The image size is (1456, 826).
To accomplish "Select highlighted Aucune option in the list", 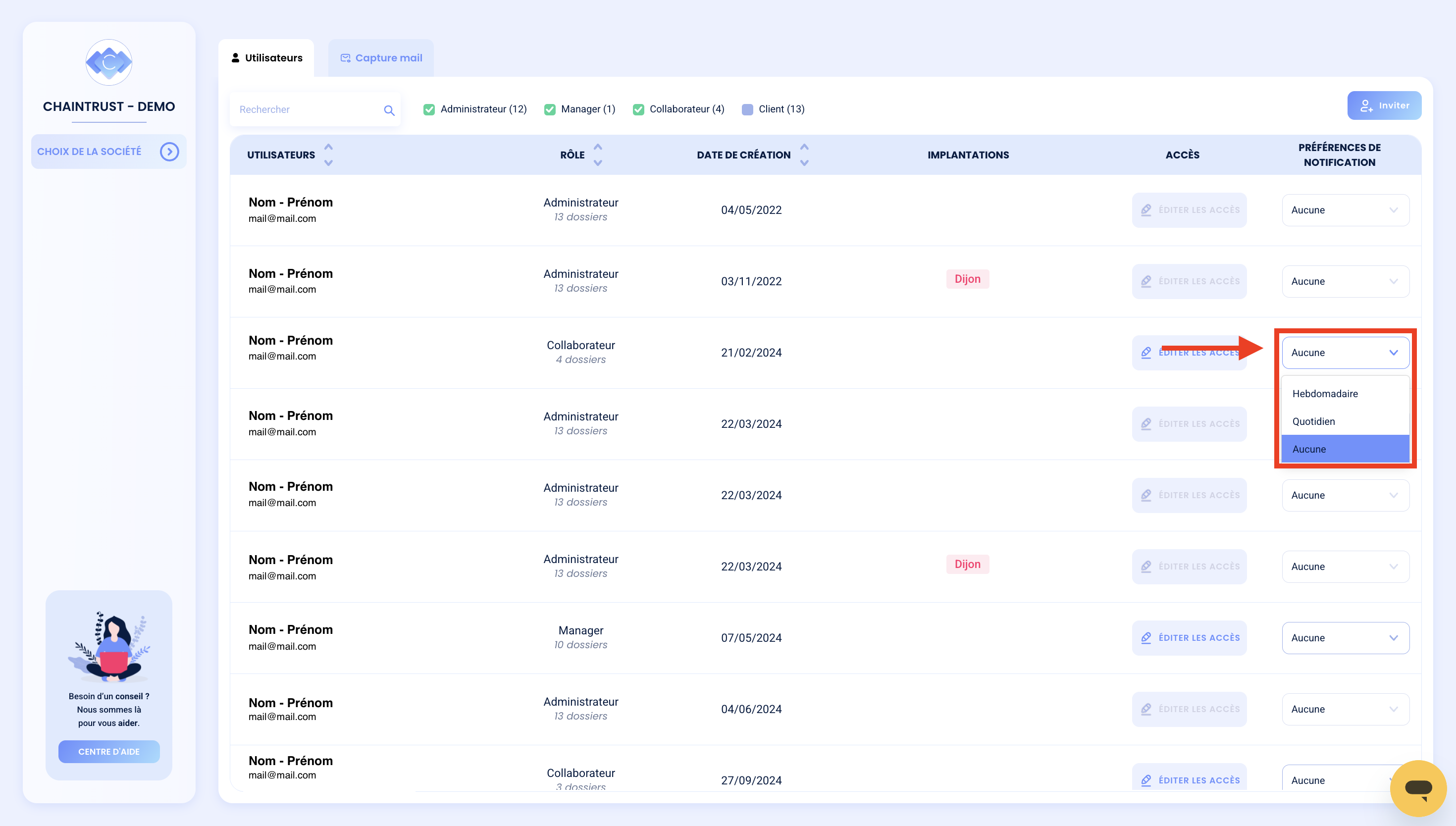I will click(1346, 449).
